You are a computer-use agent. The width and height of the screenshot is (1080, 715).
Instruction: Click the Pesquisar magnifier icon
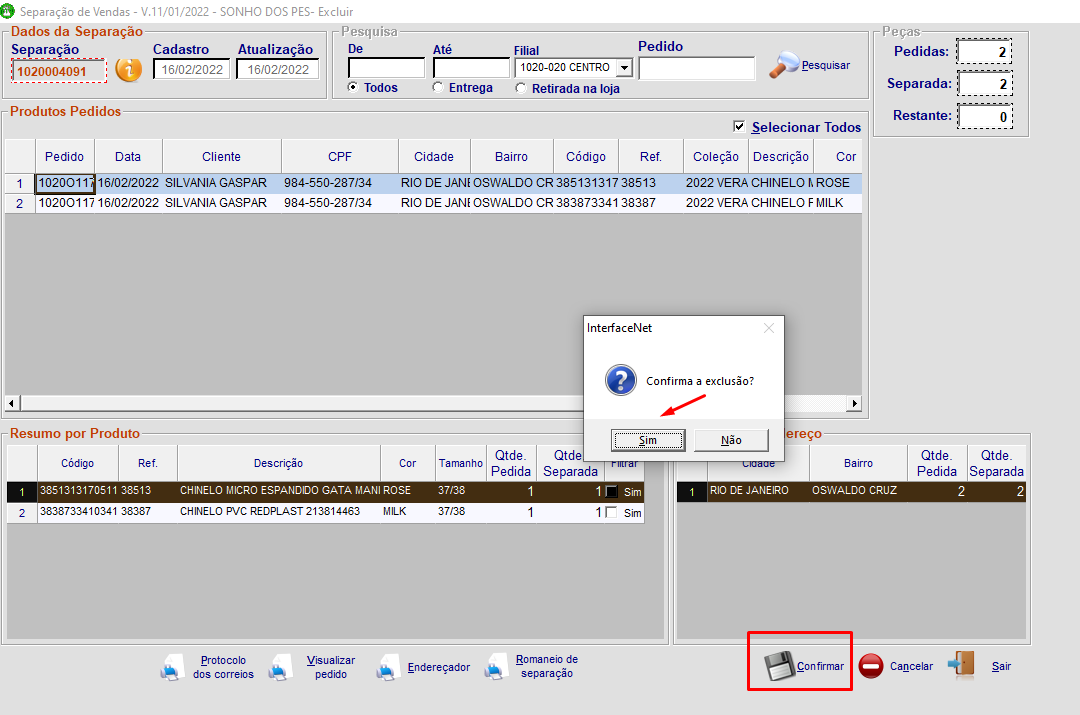tap(784, 65)
